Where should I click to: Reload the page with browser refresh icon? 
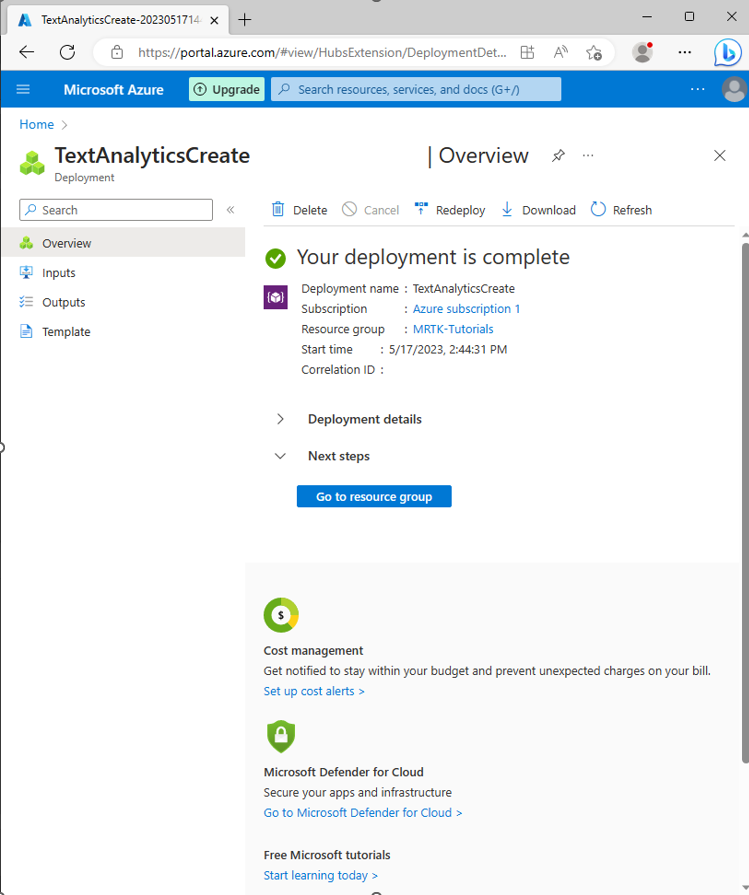[x=67, y=53]
